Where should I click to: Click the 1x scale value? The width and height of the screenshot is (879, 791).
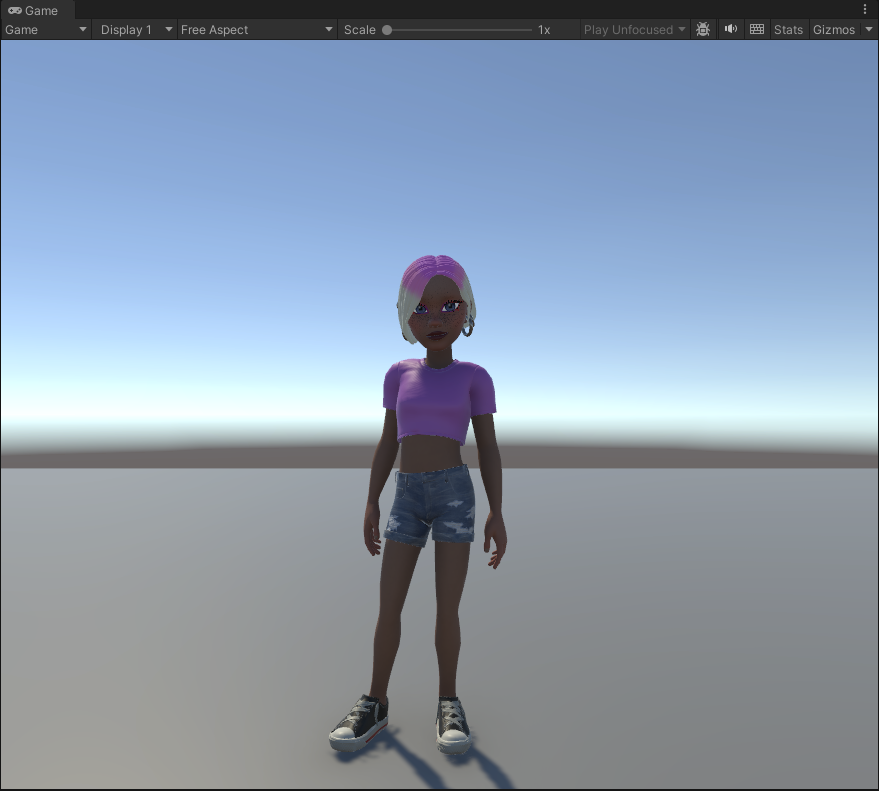pos(544,30)
